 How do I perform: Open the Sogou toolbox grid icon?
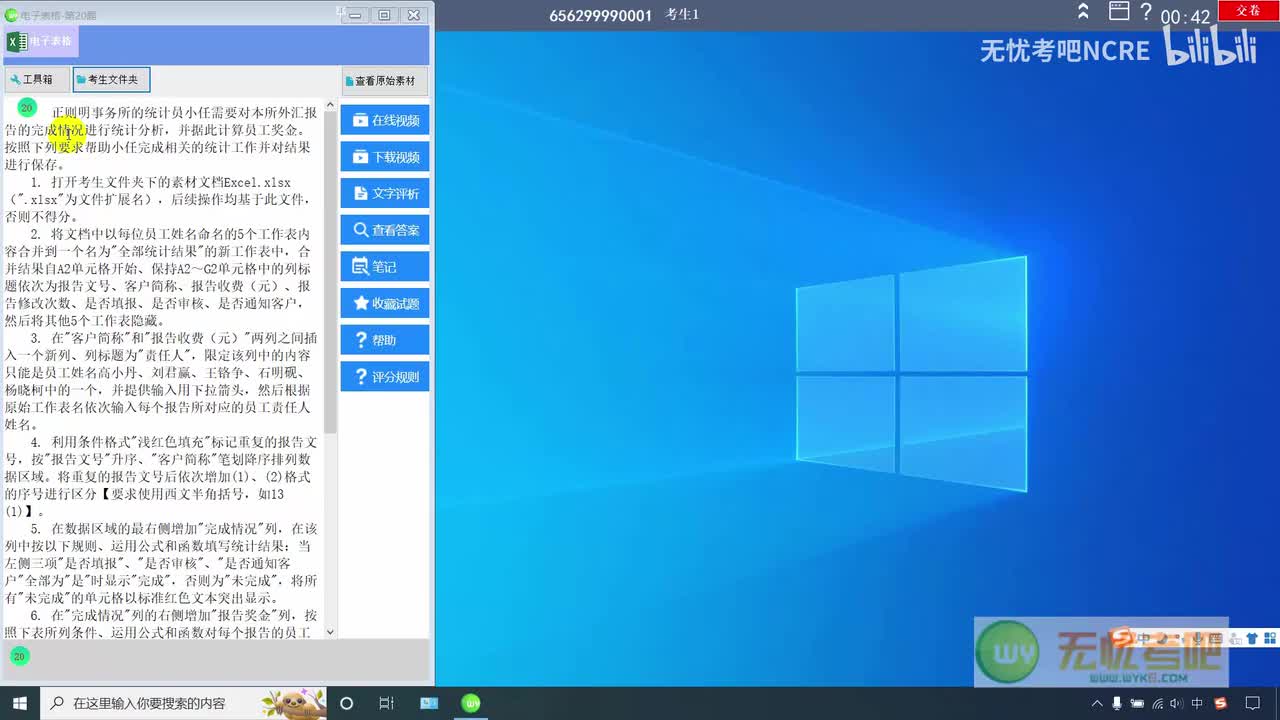pyautogui.click(x=1269, y=638)
